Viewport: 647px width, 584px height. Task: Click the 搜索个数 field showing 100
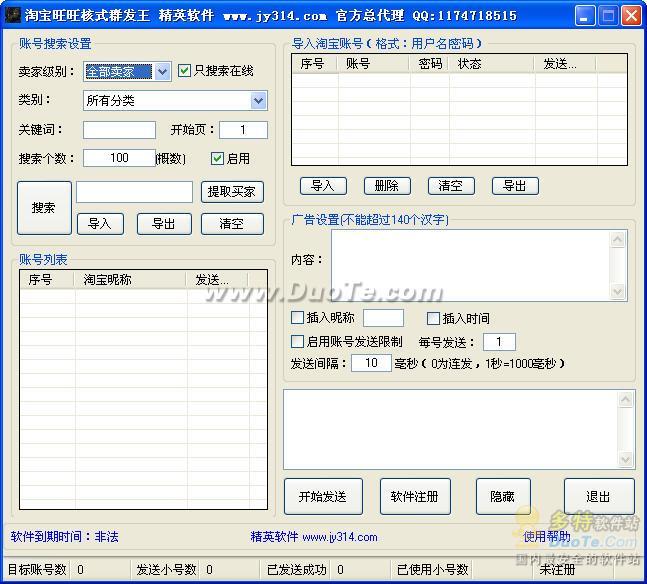click(119, 158)
